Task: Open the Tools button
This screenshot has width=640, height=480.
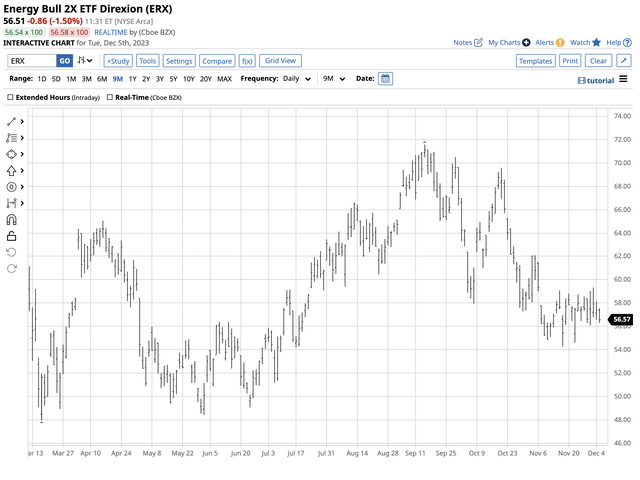Action: (147, 61)
